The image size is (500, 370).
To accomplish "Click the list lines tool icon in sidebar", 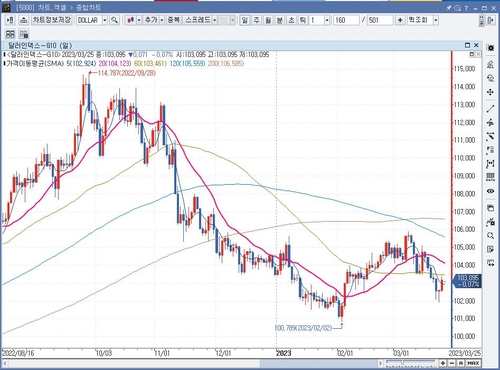I will coord(490,150).
